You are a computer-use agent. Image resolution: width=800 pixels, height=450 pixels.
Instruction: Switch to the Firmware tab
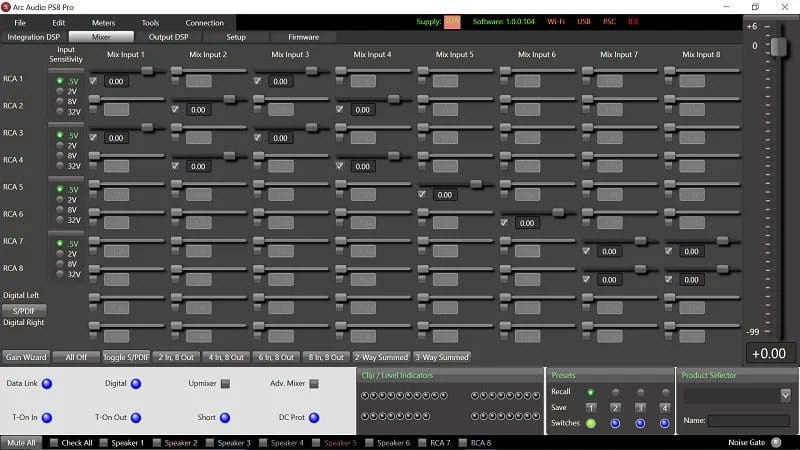click(x=304, y=37)
